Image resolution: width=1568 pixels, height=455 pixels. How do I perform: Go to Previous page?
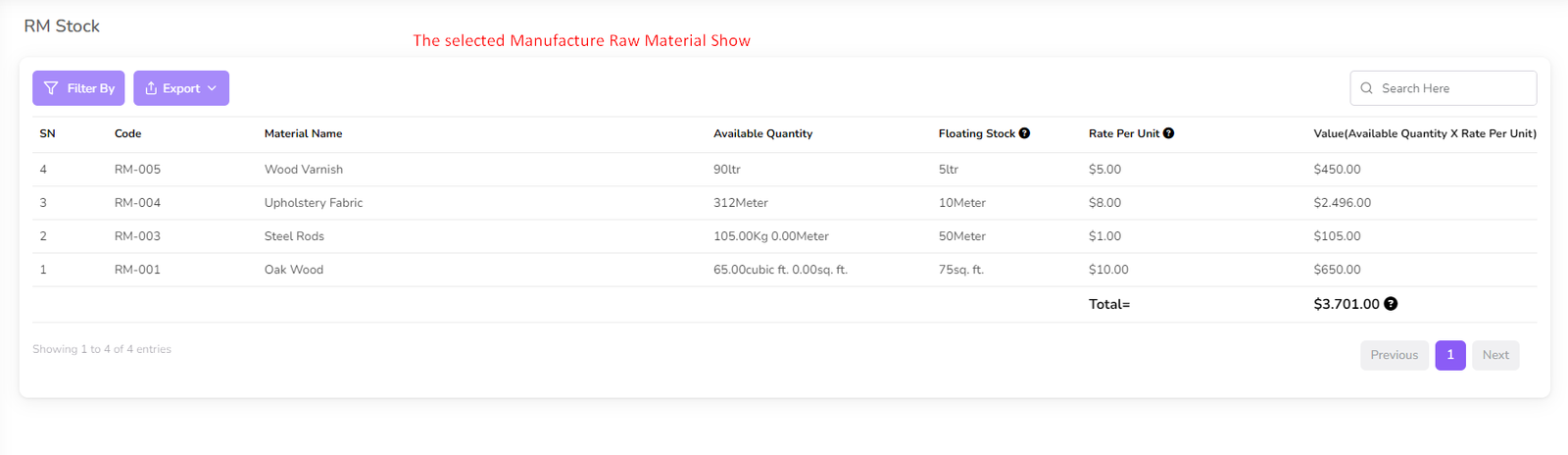pos(1394,355)
